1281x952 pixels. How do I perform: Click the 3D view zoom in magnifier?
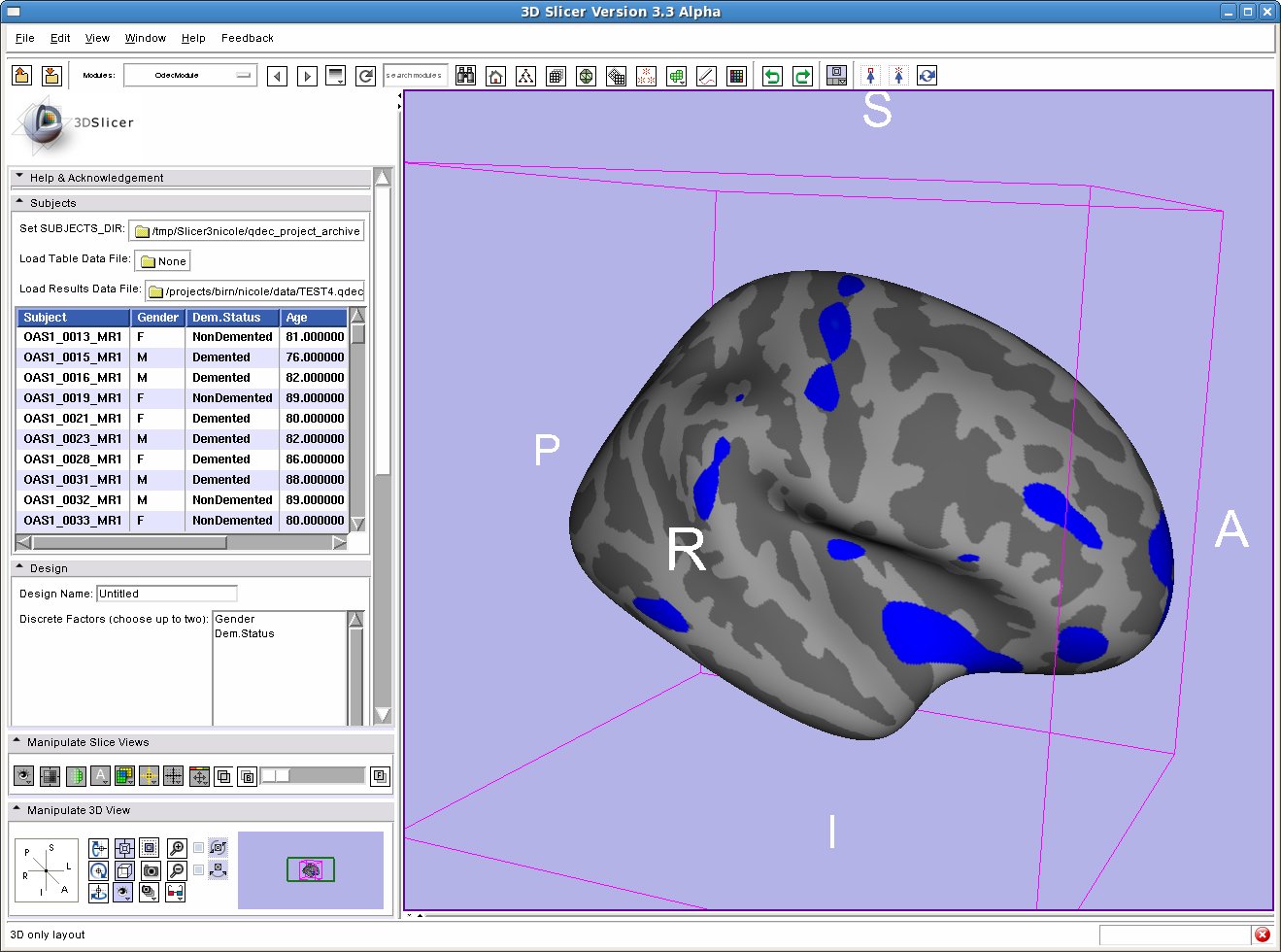(176, 848)
